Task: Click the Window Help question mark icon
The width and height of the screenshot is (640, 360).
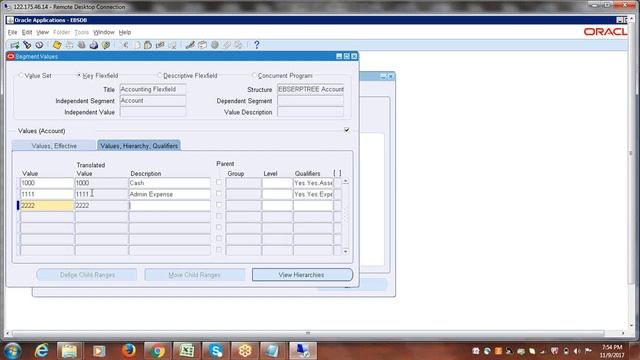Action: pos(257,45)
